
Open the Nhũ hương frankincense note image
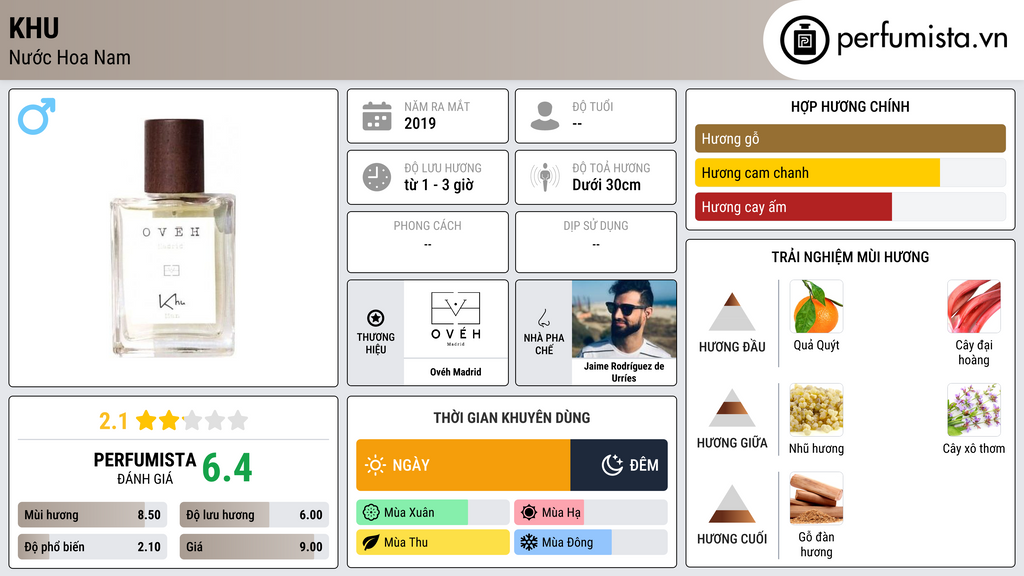point(816,410)
